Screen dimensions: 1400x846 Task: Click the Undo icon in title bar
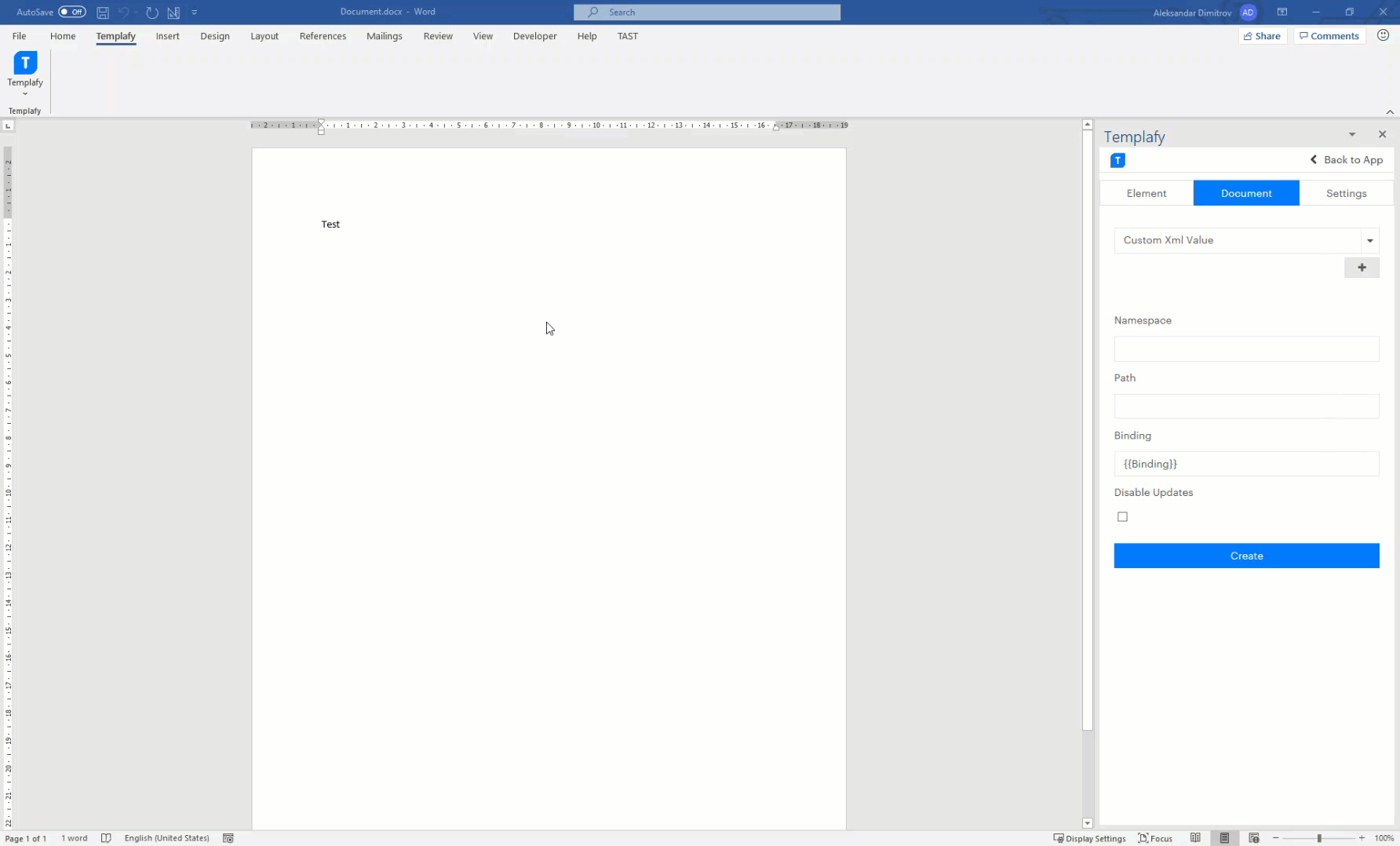coord(124,13)
